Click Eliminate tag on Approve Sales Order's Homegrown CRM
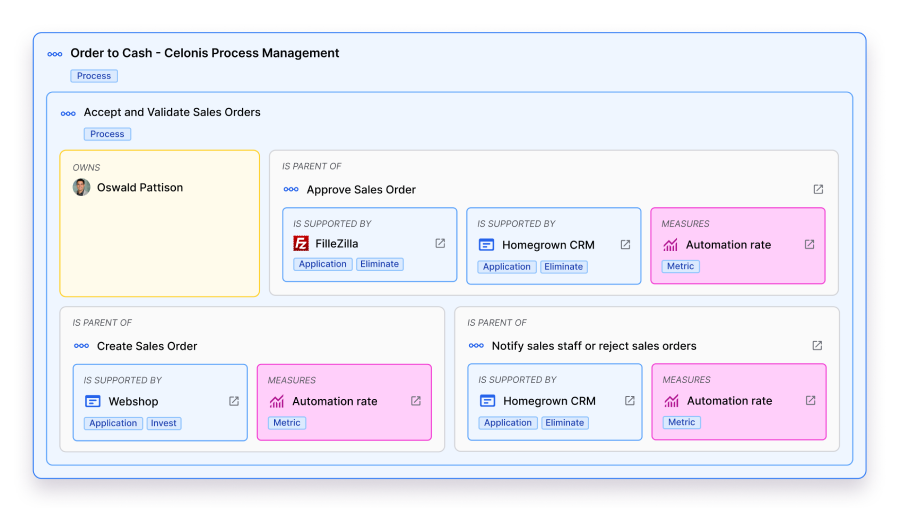900x508 pixels. (564, 267)
